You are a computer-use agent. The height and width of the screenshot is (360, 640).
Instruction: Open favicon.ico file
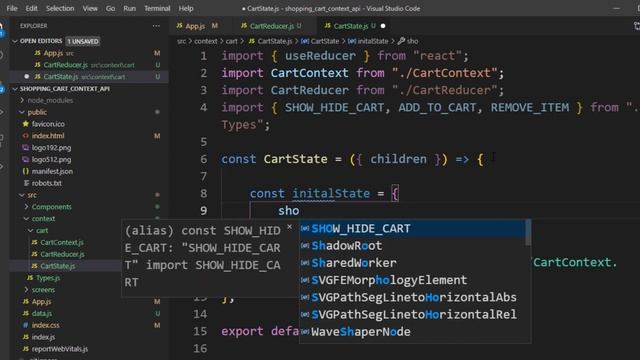tap(48, 124)
